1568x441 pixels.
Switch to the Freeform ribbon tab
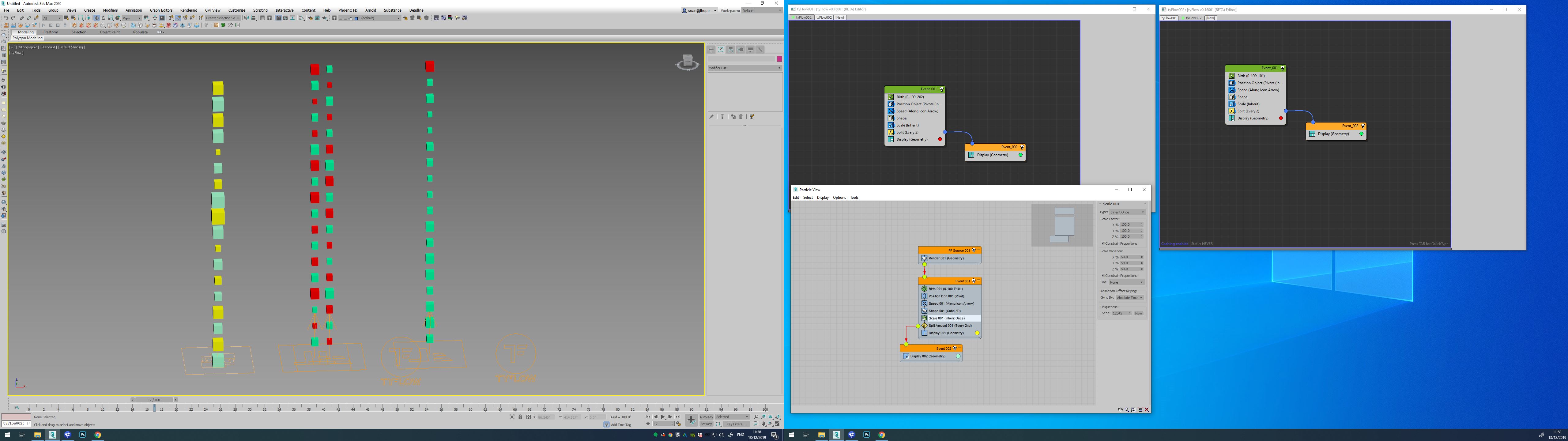click(51, 32)
